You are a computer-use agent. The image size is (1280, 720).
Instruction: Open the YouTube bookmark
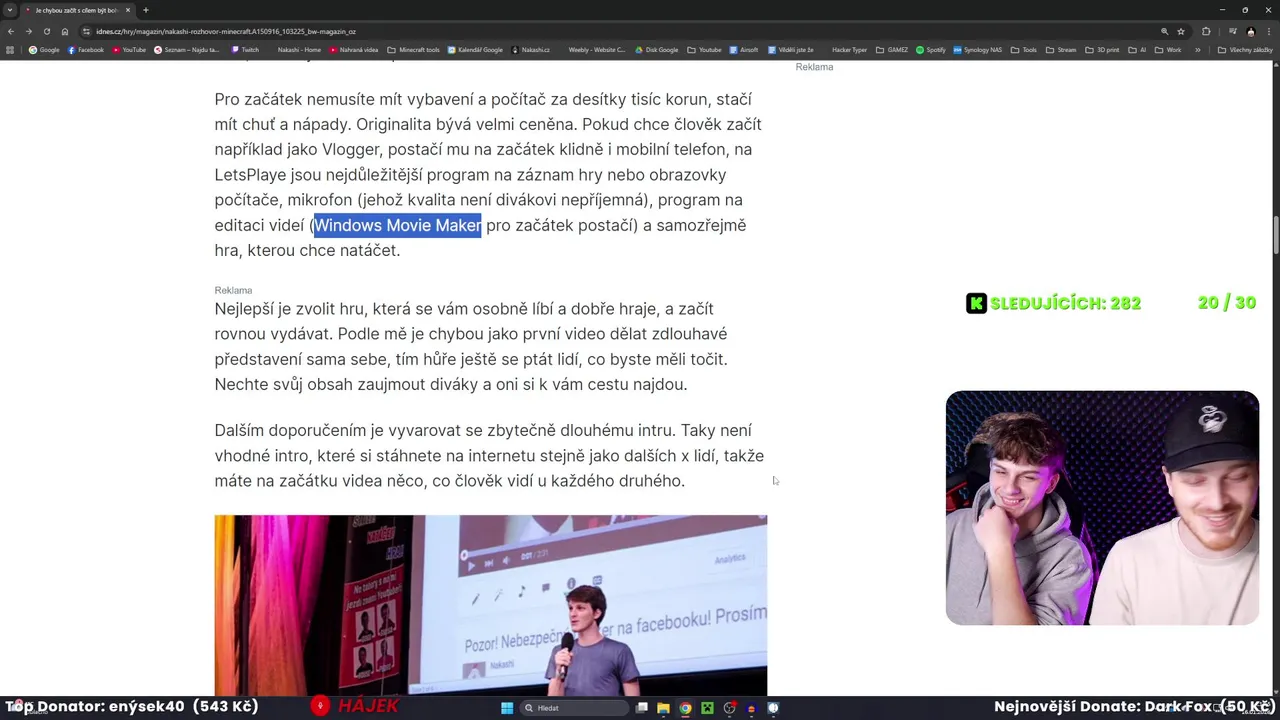pyautogui.click(x=128, y=50)
